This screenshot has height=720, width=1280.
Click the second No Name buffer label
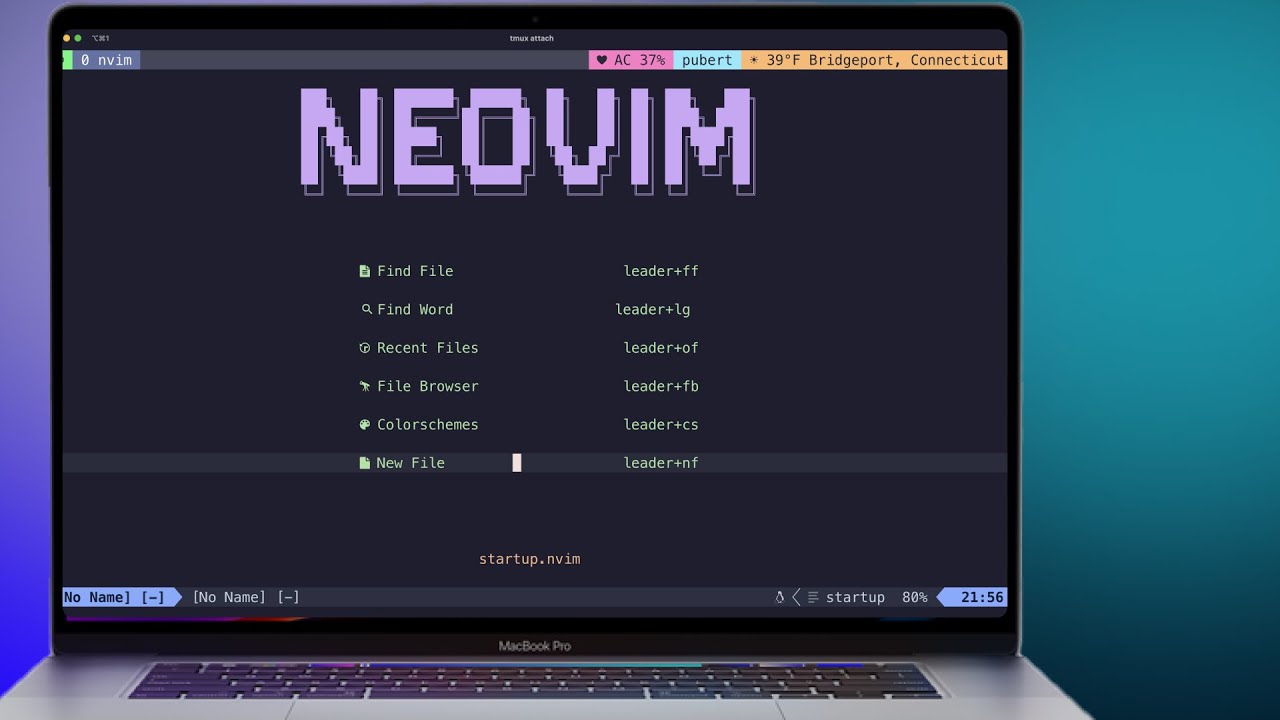pos(246,598)
